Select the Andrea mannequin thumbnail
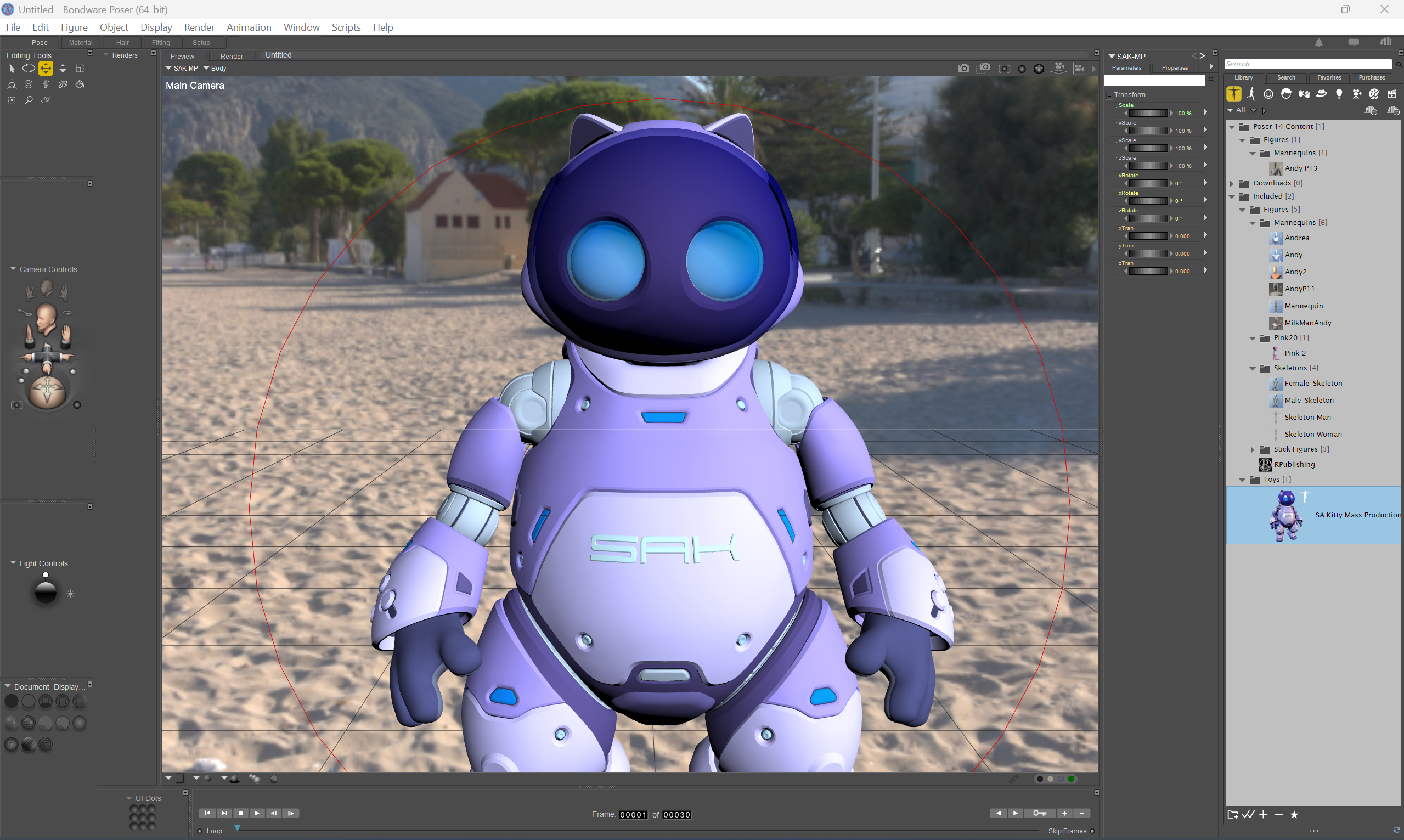The height and width of the screenshot is (840, 1404). (1276, 238)
